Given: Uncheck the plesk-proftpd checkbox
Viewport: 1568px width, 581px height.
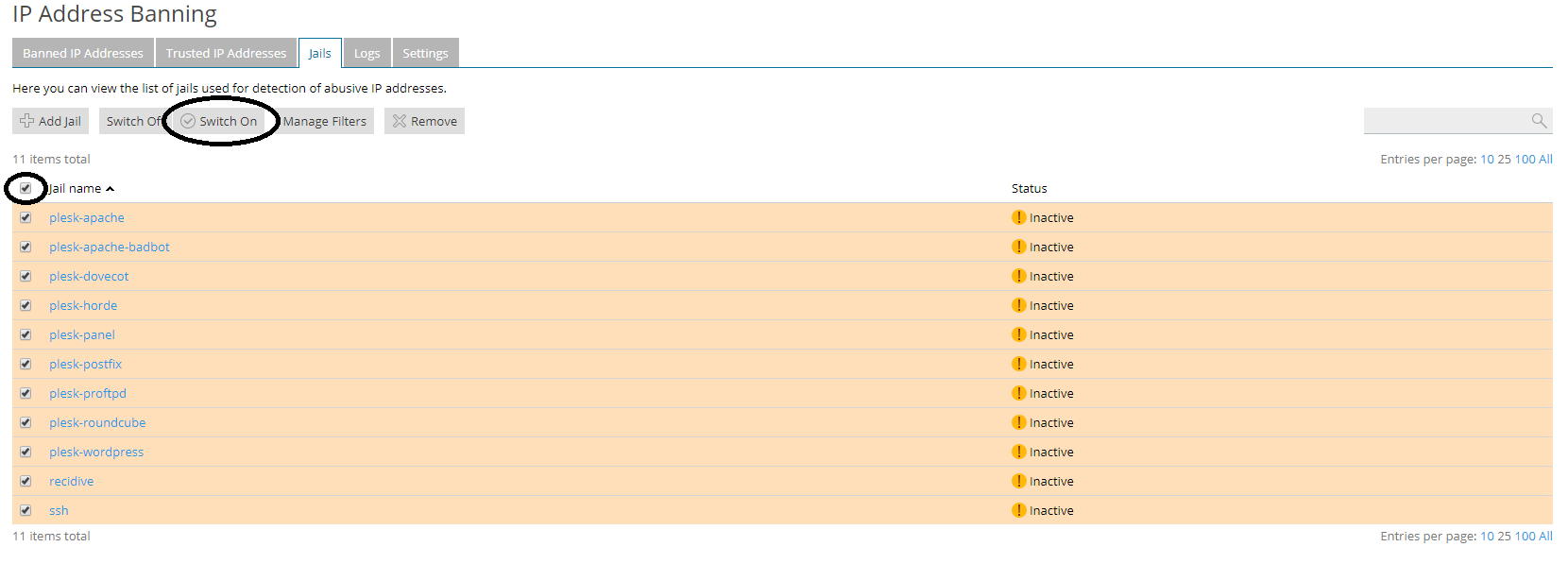Looking at the screenshot, I should (x=26, y=393).
